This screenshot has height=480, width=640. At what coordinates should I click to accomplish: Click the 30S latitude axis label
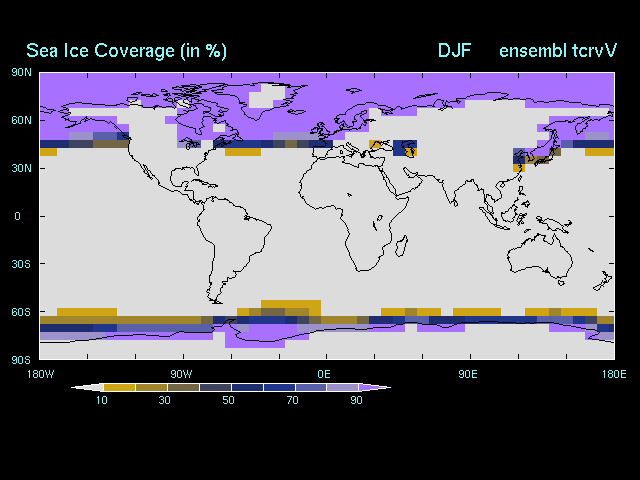[20, 264]
